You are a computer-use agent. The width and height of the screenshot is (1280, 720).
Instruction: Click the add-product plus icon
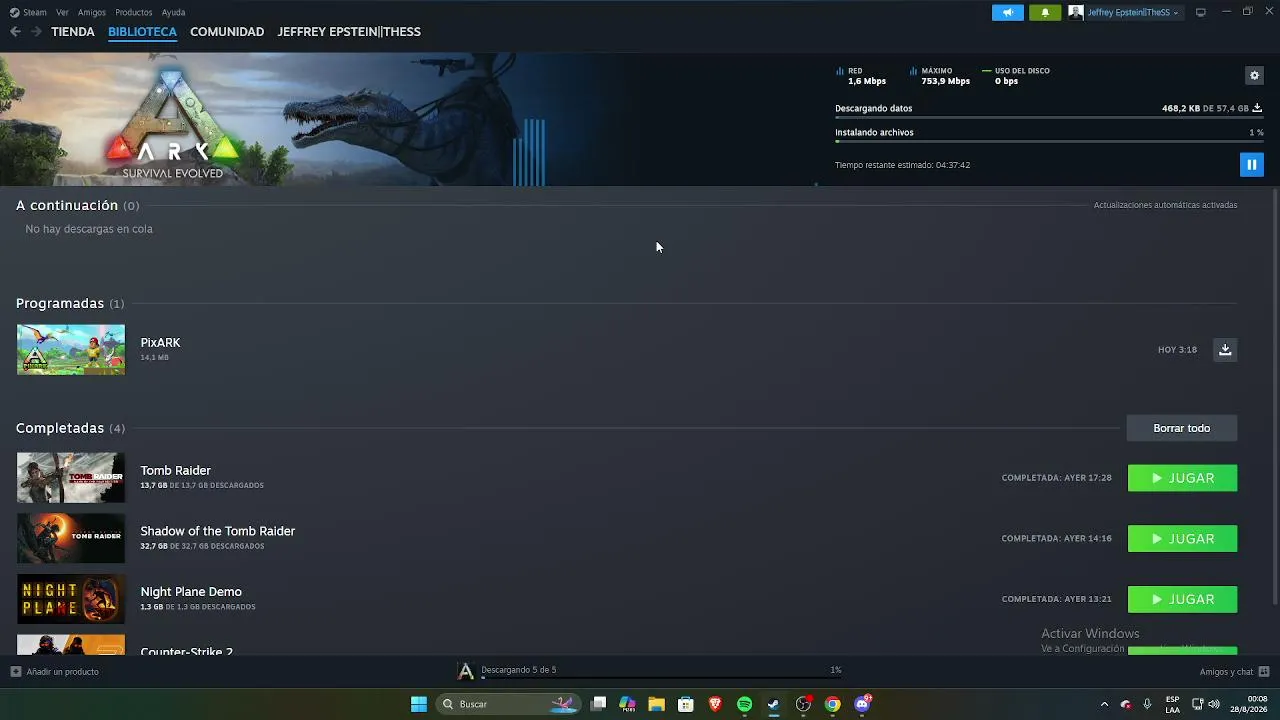pos(15,672)
